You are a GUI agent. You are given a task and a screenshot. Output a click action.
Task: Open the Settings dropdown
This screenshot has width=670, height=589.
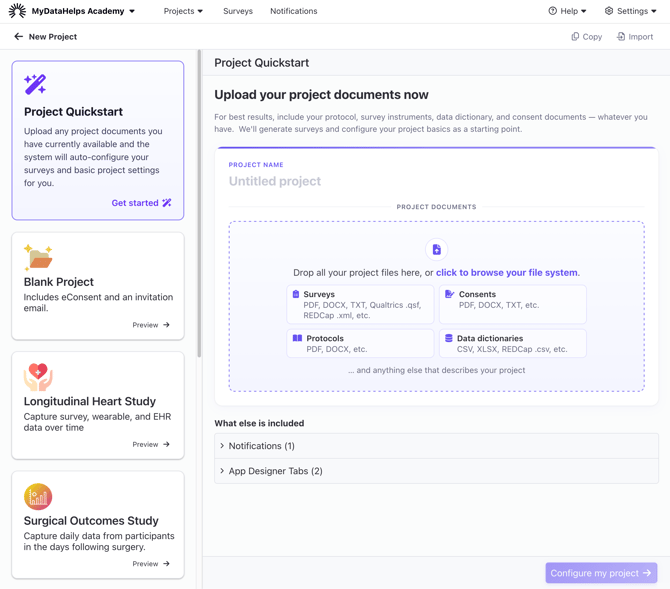coord(630,11)
